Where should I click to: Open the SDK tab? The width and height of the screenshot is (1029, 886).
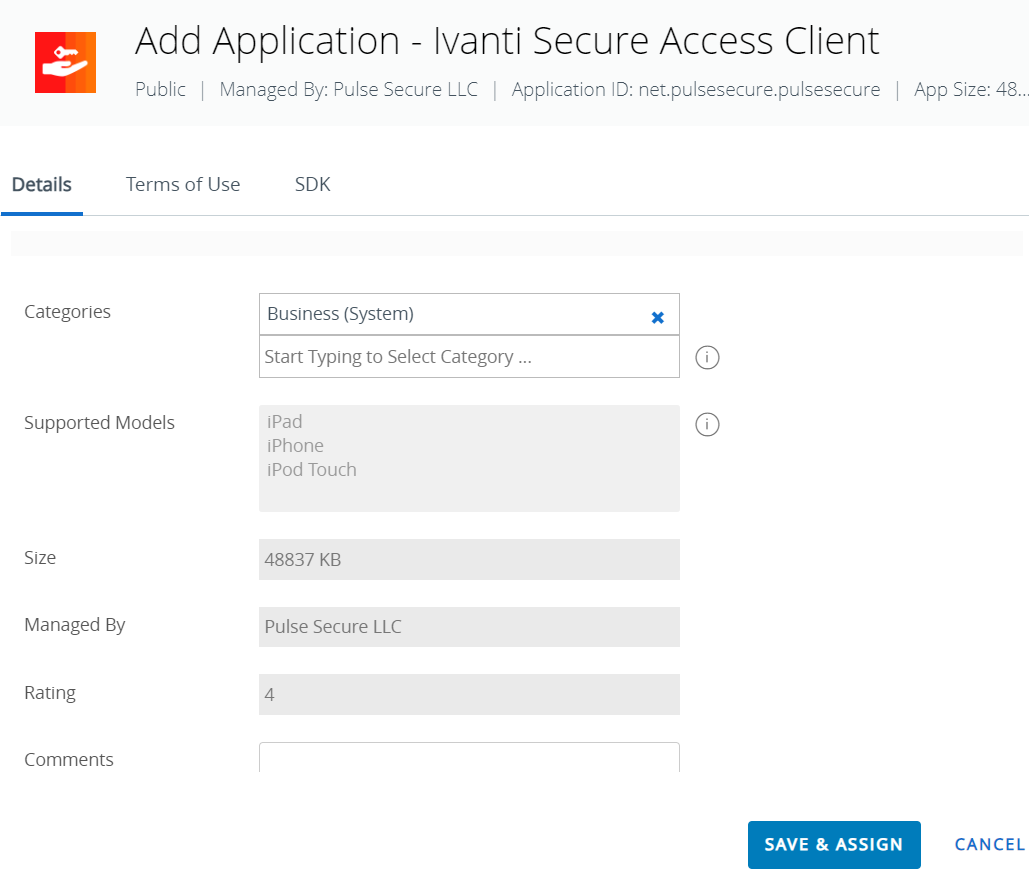pos(312,185)
